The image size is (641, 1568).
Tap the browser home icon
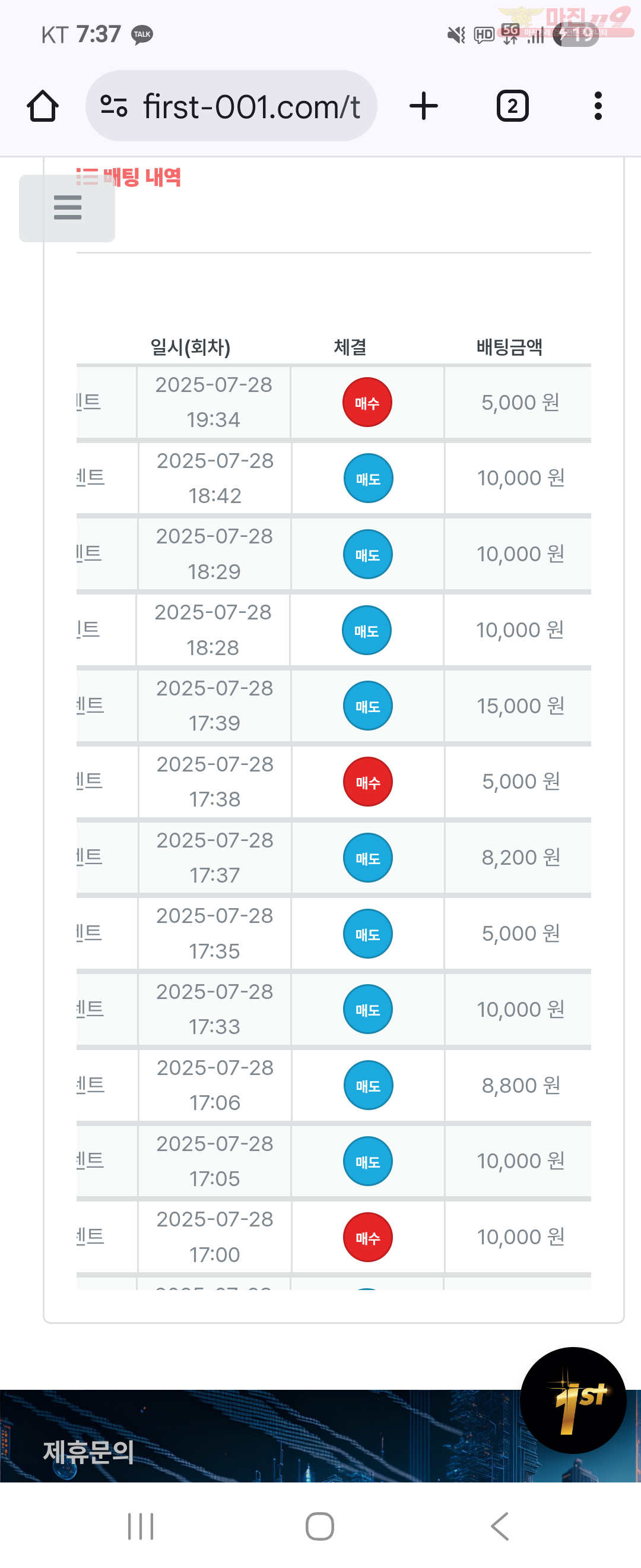[x=43, y=106]
